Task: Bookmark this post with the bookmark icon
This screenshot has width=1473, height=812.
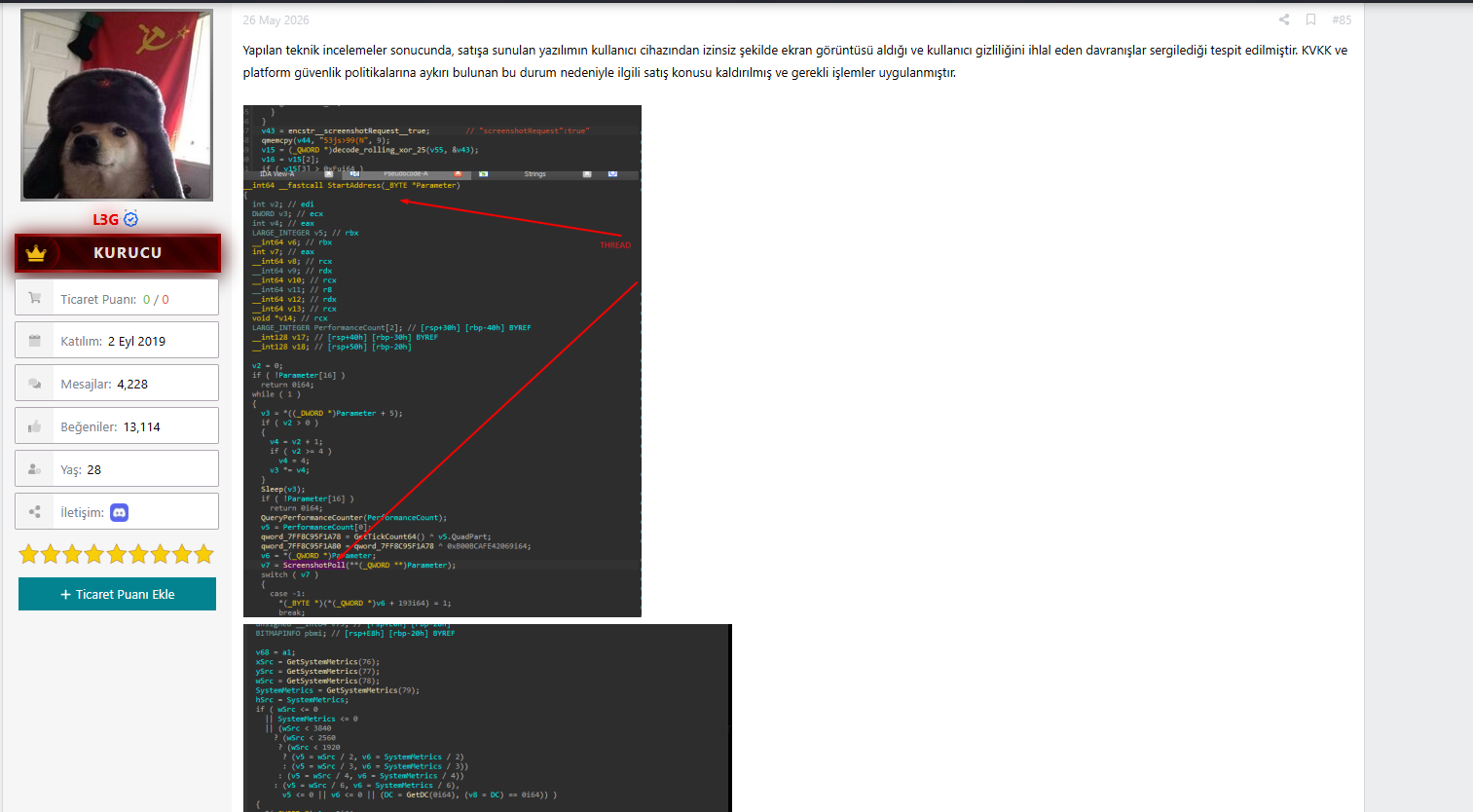Action: [x=1310, y=19]
